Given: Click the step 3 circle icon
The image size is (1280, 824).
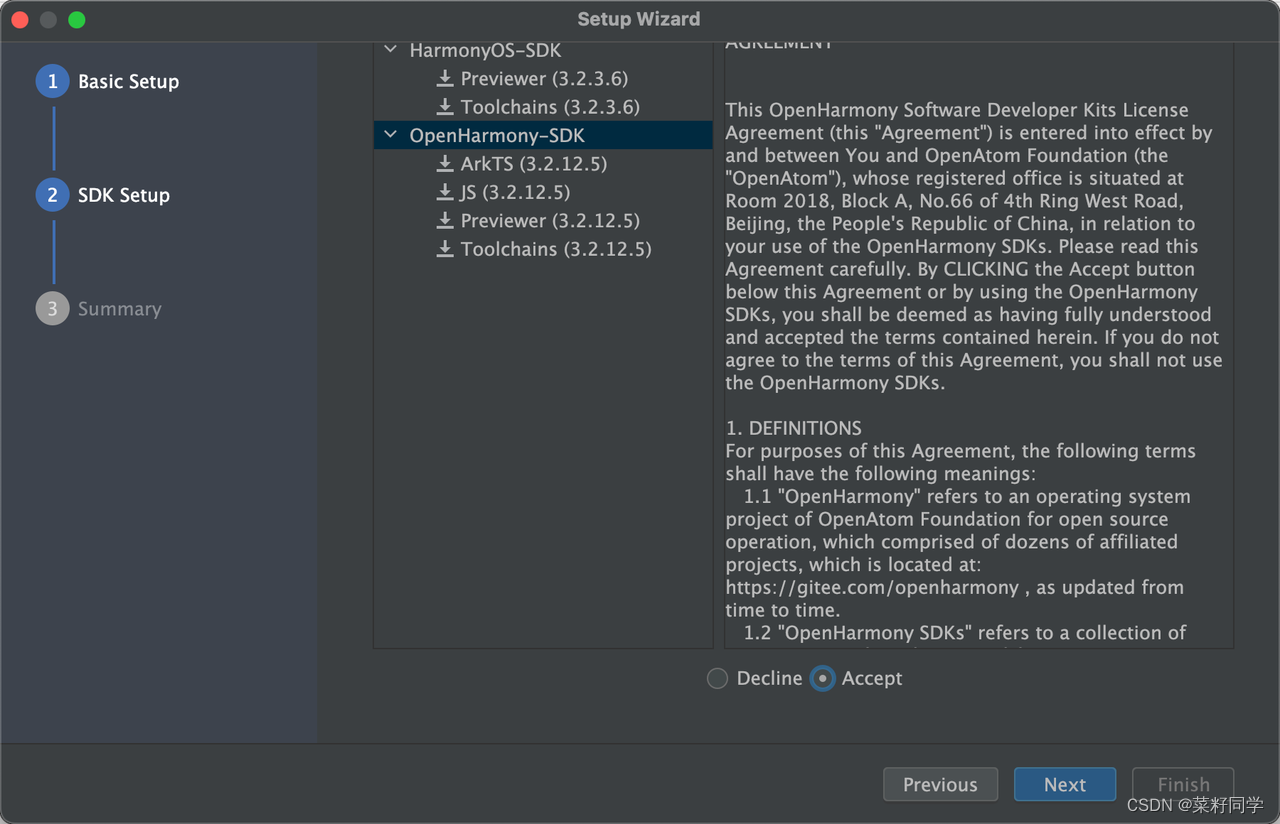Looking at the screenshot, I should (53, 309).
